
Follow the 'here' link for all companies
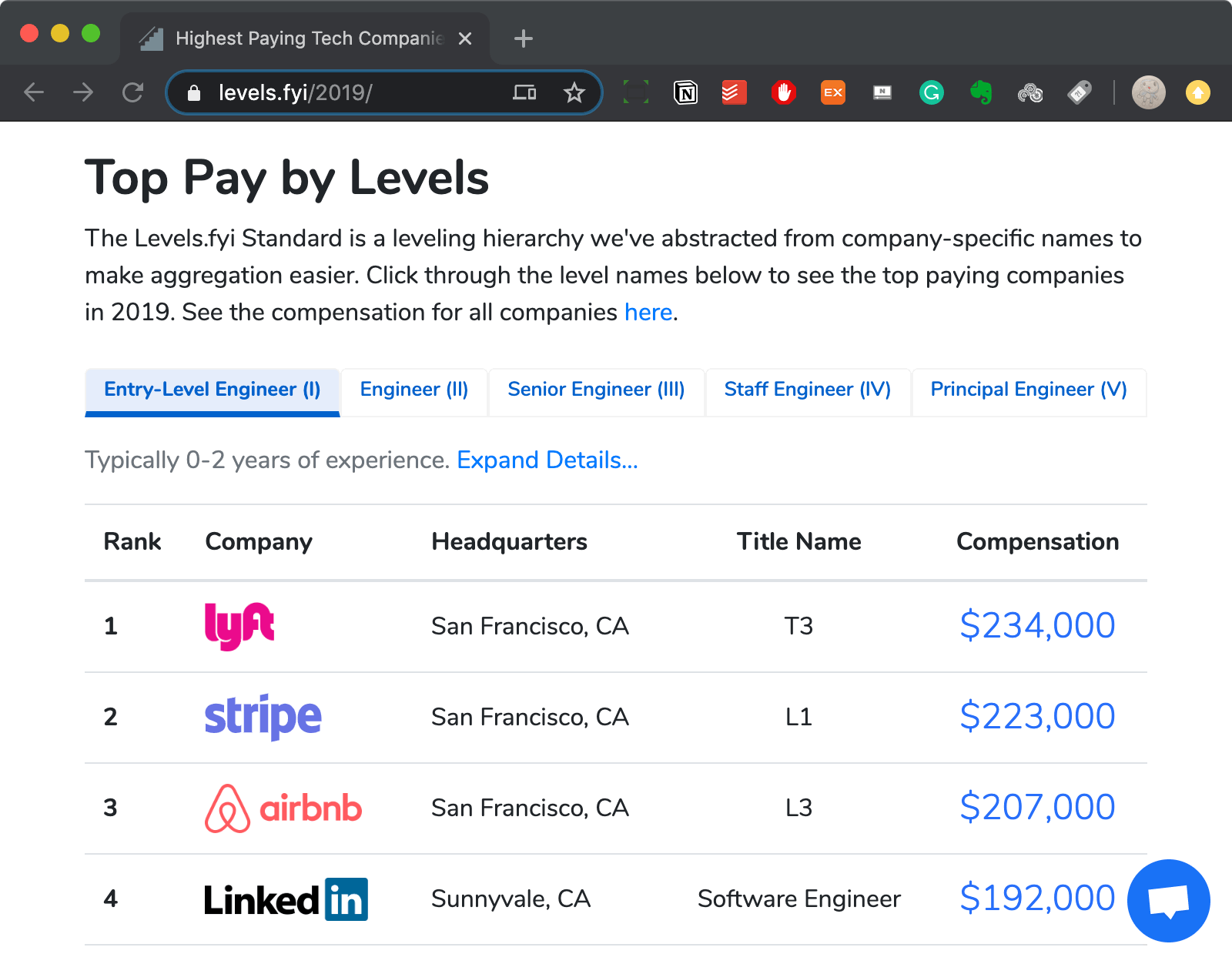click(648, 313)
